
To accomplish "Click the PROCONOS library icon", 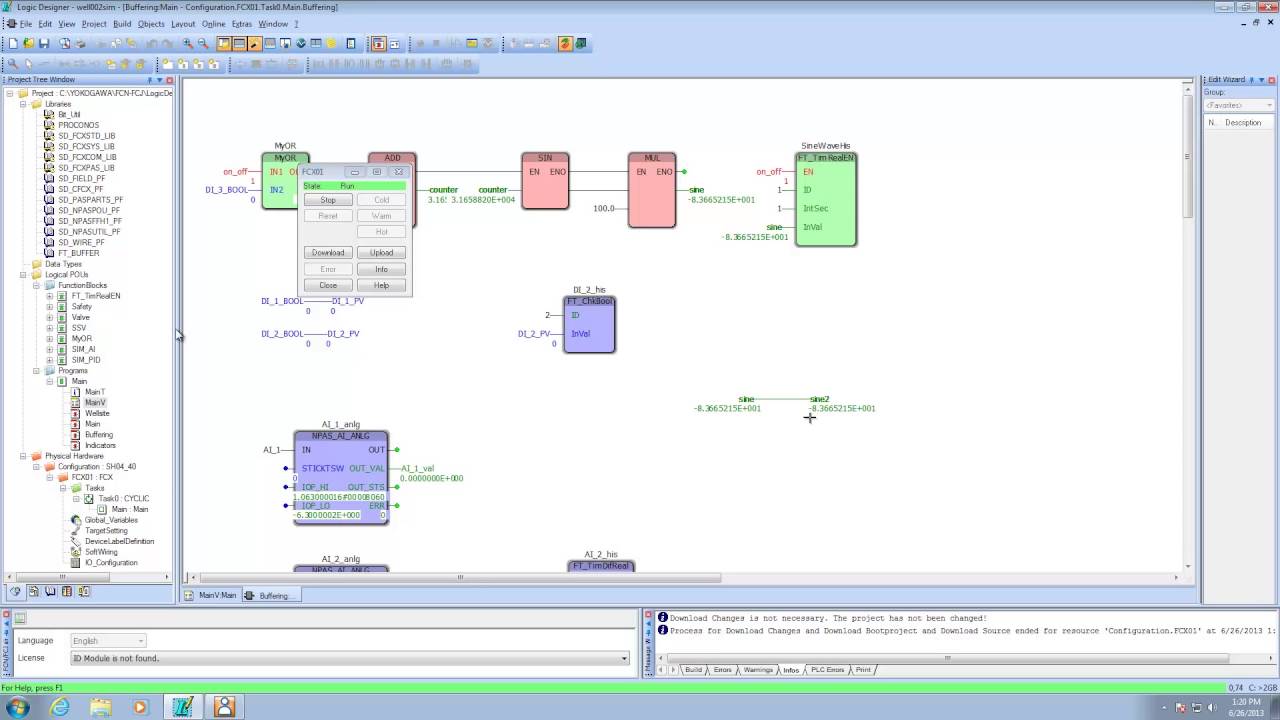I will (49, 125).
